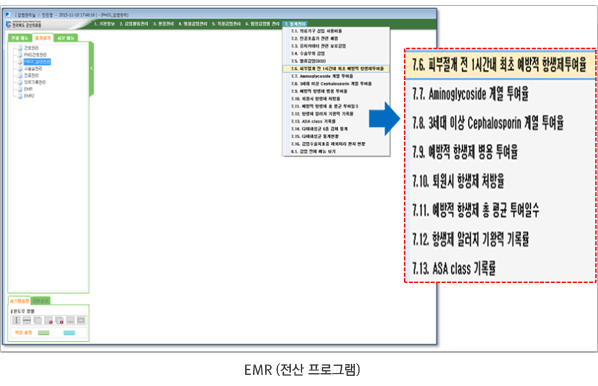Switch to the rightmost green tab above the tree
Image resolution: width=598 pixels, height=386 pixels.
[x=66, y=38]
